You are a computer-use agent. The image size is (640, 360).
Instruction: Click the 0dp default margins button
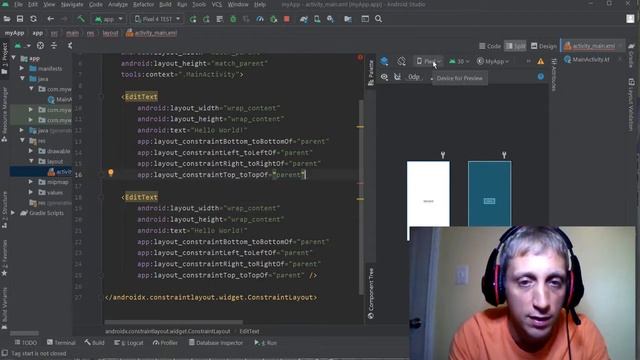(x=413, y=77)
